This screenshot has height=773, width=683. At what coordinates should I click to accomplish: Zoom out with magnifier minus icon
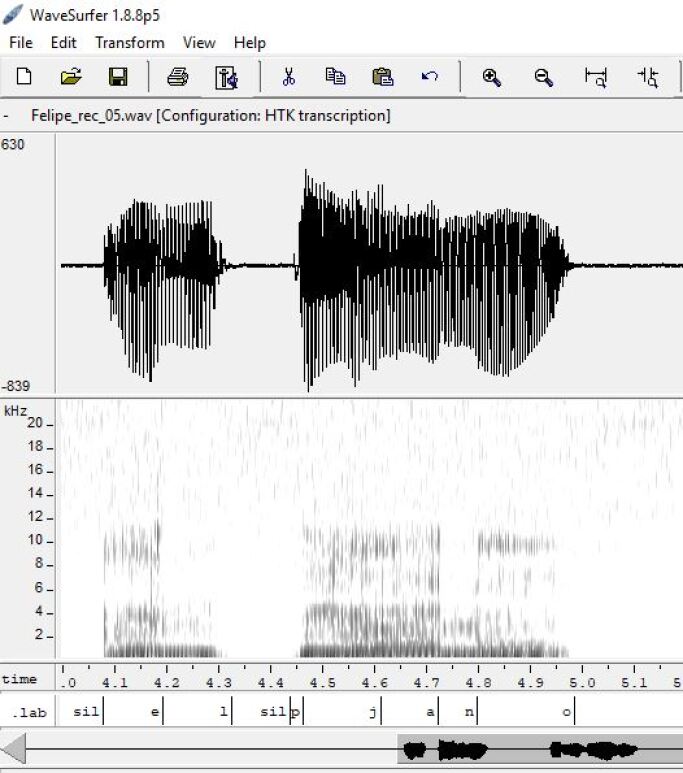(544, 77)
